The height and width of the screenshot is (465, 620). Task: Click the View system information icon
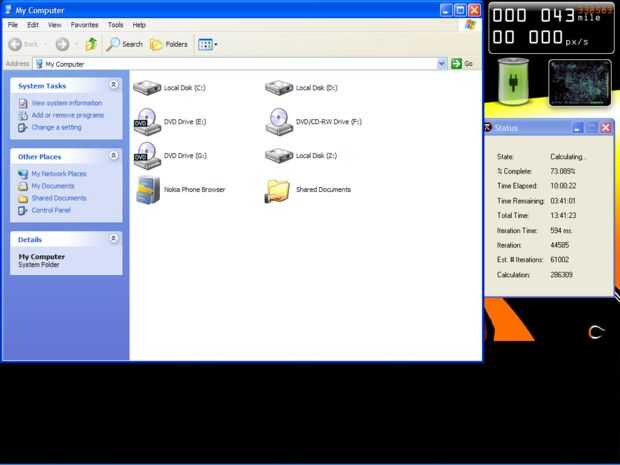point(23,103)
